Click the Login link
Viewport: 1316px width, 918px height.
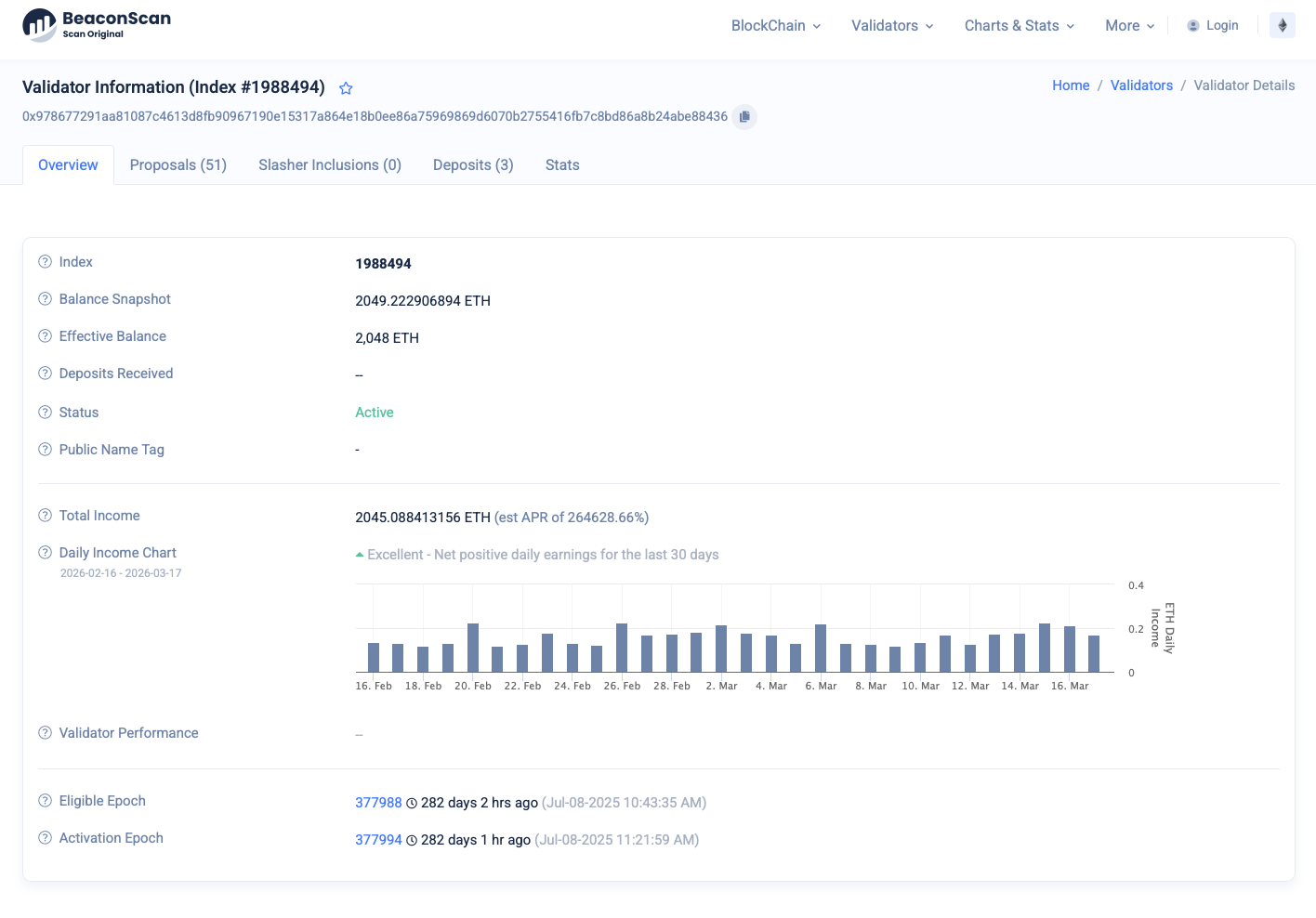tap(1222, 26)
